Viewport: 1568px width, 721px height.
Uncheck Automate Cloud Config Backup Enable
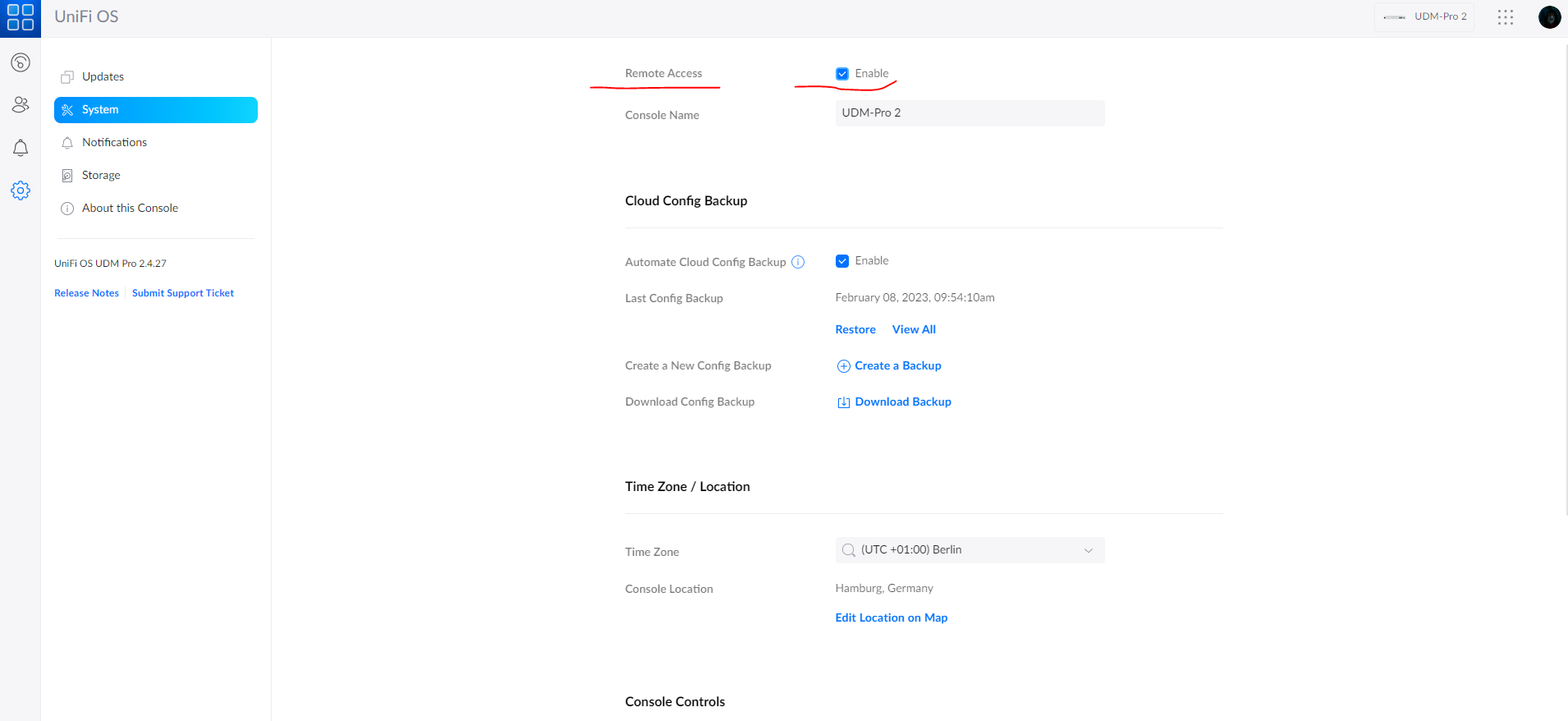click(x=842, y=261)
